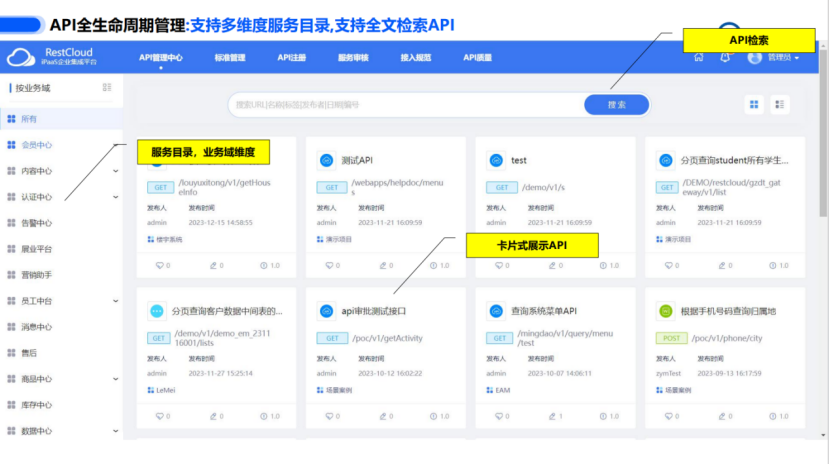Switch to list view layout
The image size is (830, 464).
click(x=780, y=104)
